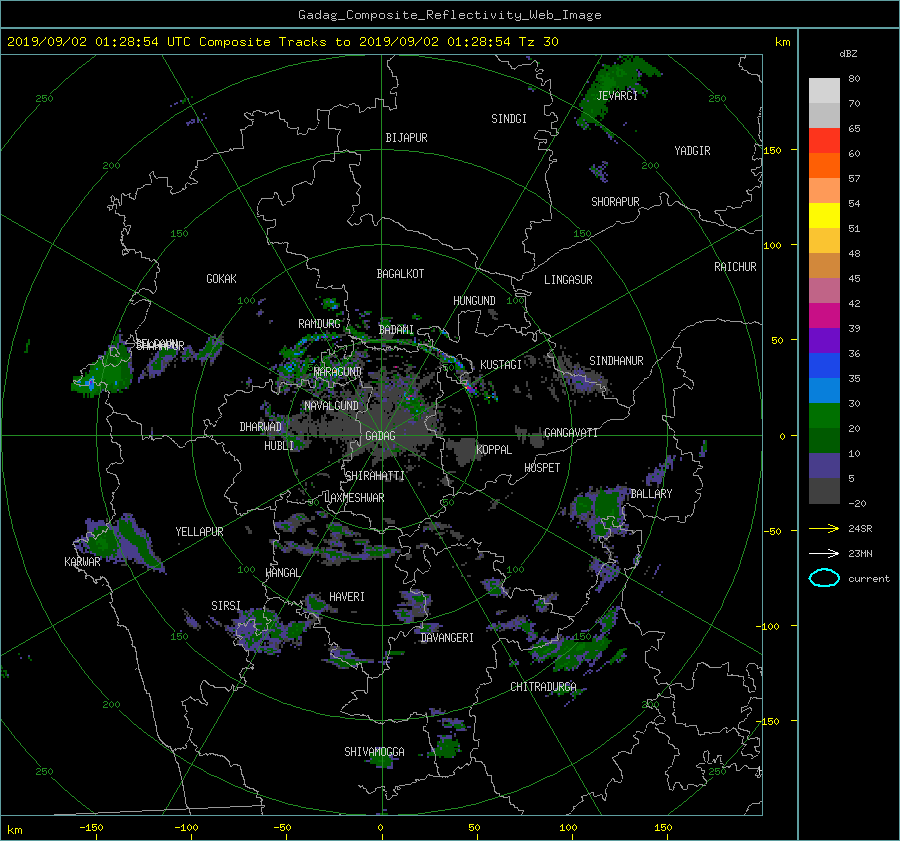
Task: Click the RAMDURG city label
Action: [319, 324]
